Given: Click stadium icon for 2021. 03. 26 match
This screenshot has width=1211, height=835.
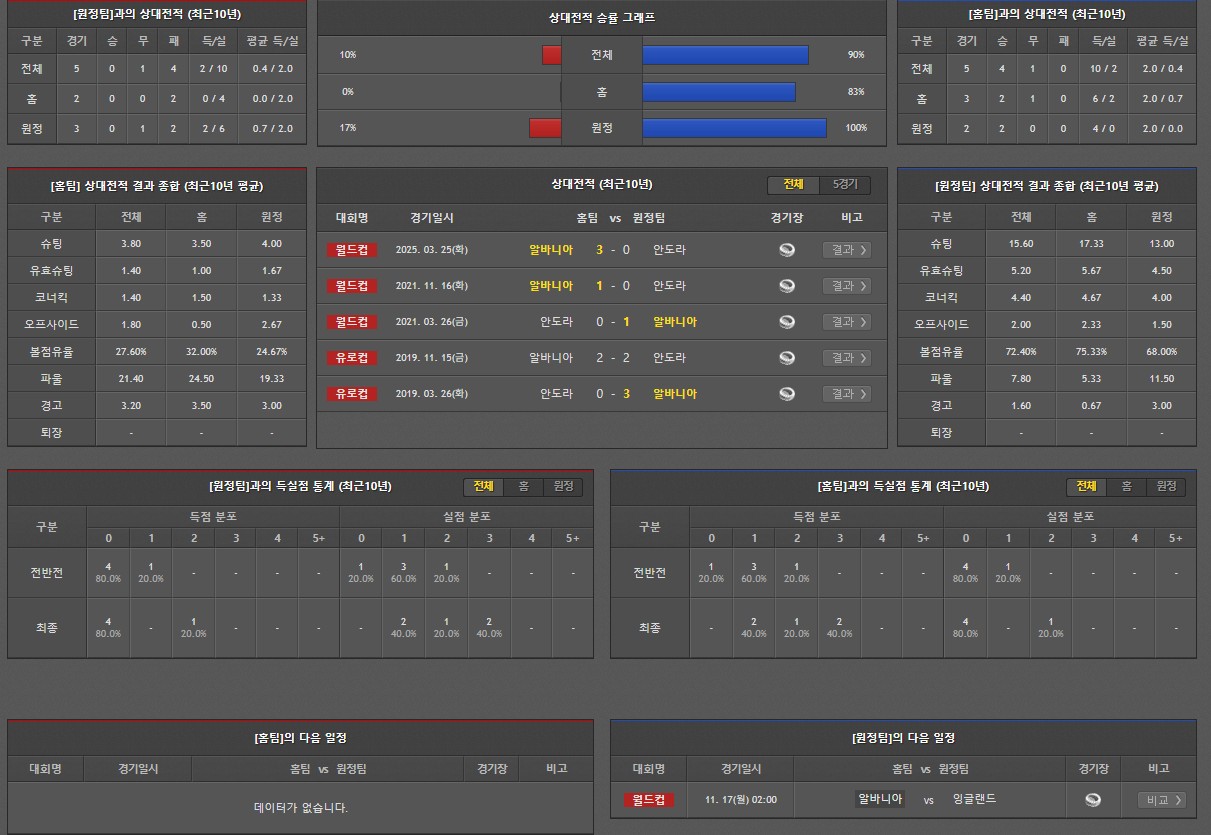Looking at the screenshot, I should click(x=787, y=322).
